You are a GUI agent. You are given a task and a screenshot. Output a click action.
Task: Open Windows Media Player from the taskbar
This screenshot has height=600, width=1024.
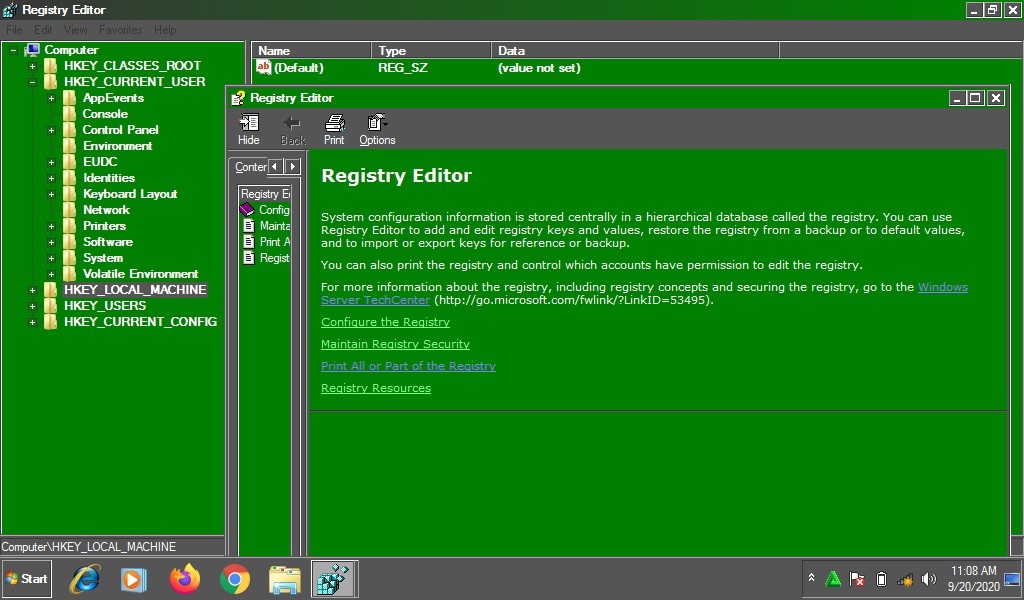[x=135, y=579]
